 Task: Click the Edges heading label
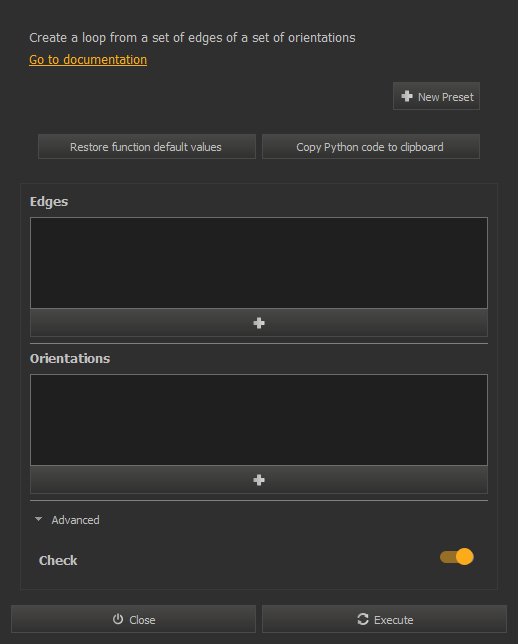coord(49,202)
